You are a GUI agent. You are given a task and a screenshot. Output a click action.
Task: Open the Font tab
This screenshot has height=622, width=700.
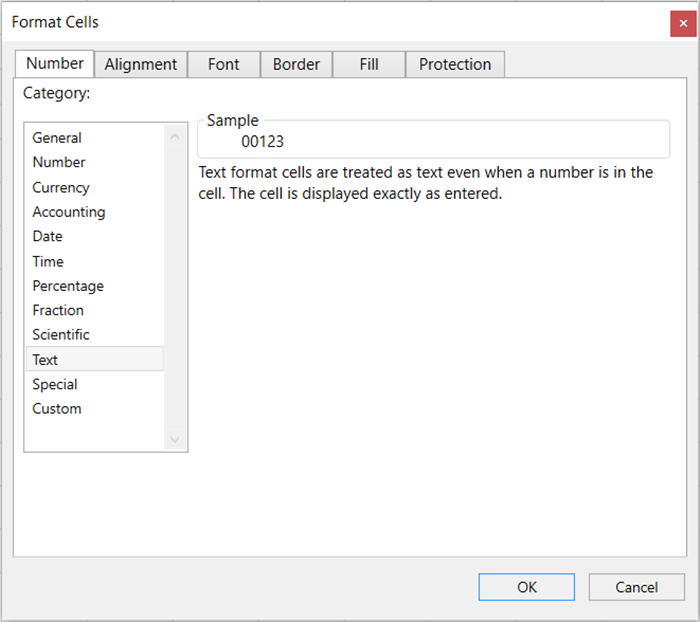pos(223,64)
